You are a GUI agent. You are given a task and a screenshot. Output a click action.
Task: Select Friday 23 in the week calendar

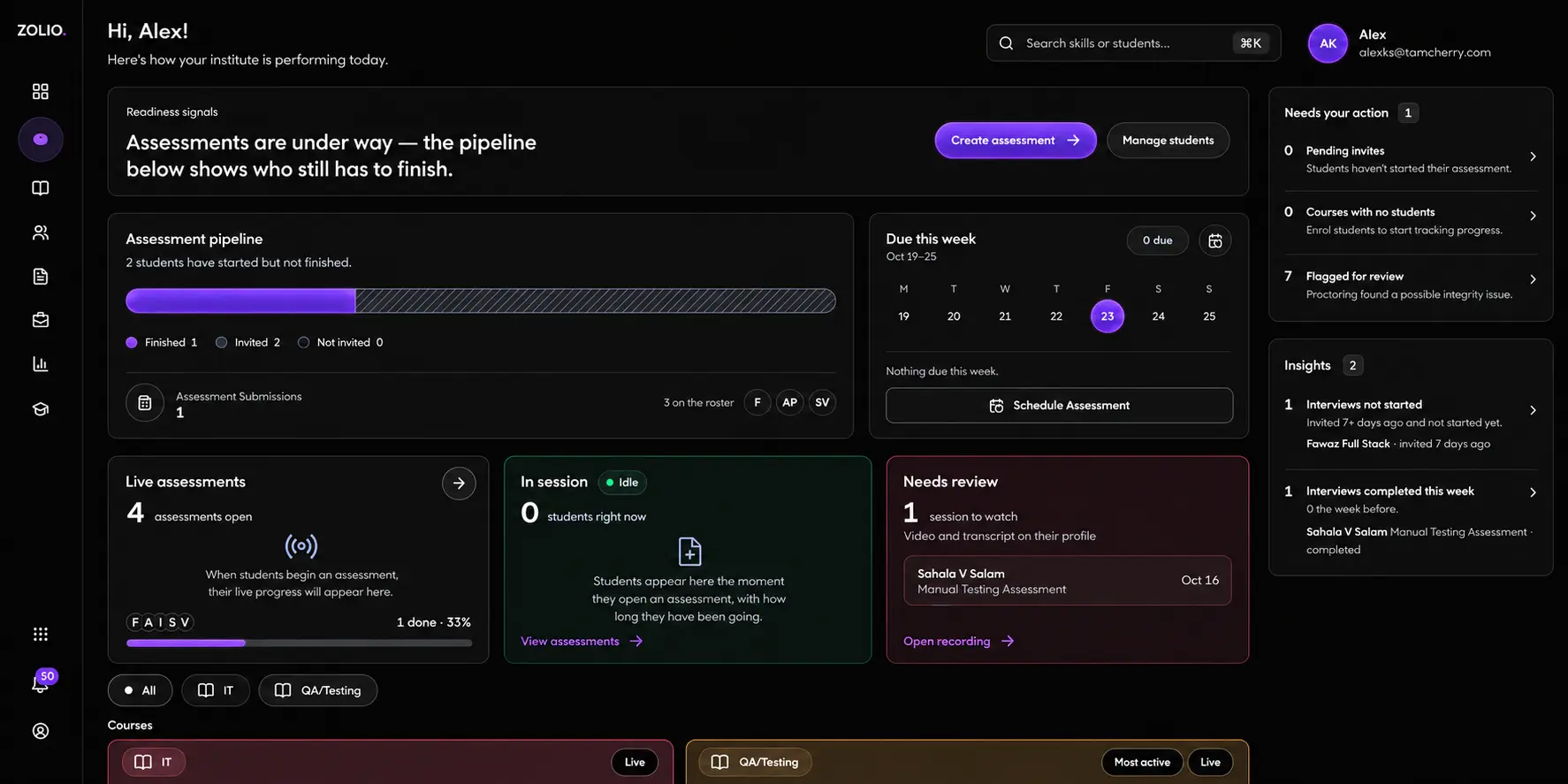click(x=1107, y=316)
